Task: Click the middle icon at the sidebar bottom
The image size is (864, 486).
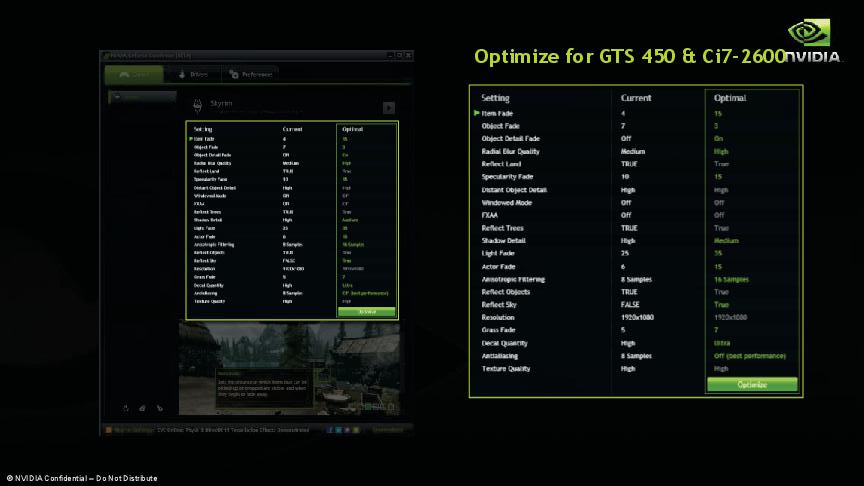Action: pos(142,408)
